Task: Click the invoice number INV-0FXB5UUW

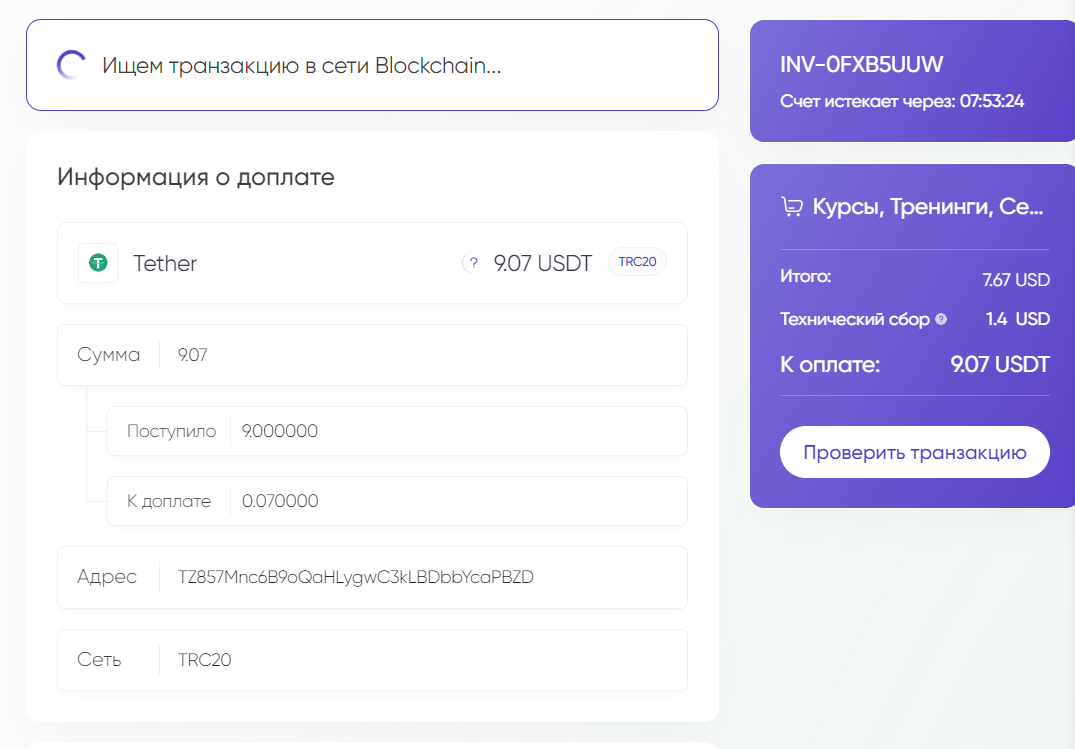Action: click(862, 64)
